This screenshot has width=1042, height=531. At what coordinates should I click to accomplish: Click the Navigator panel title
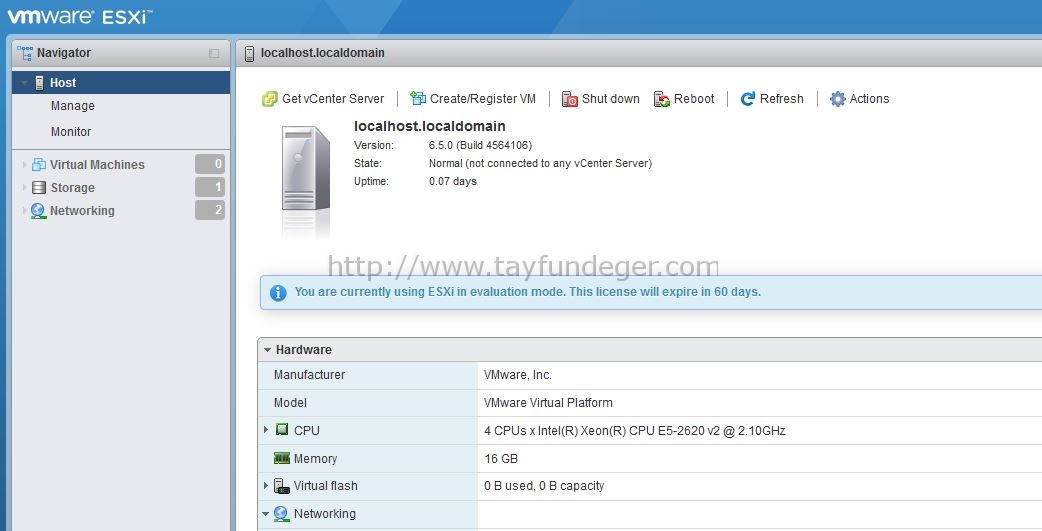(x=64, y=53)
